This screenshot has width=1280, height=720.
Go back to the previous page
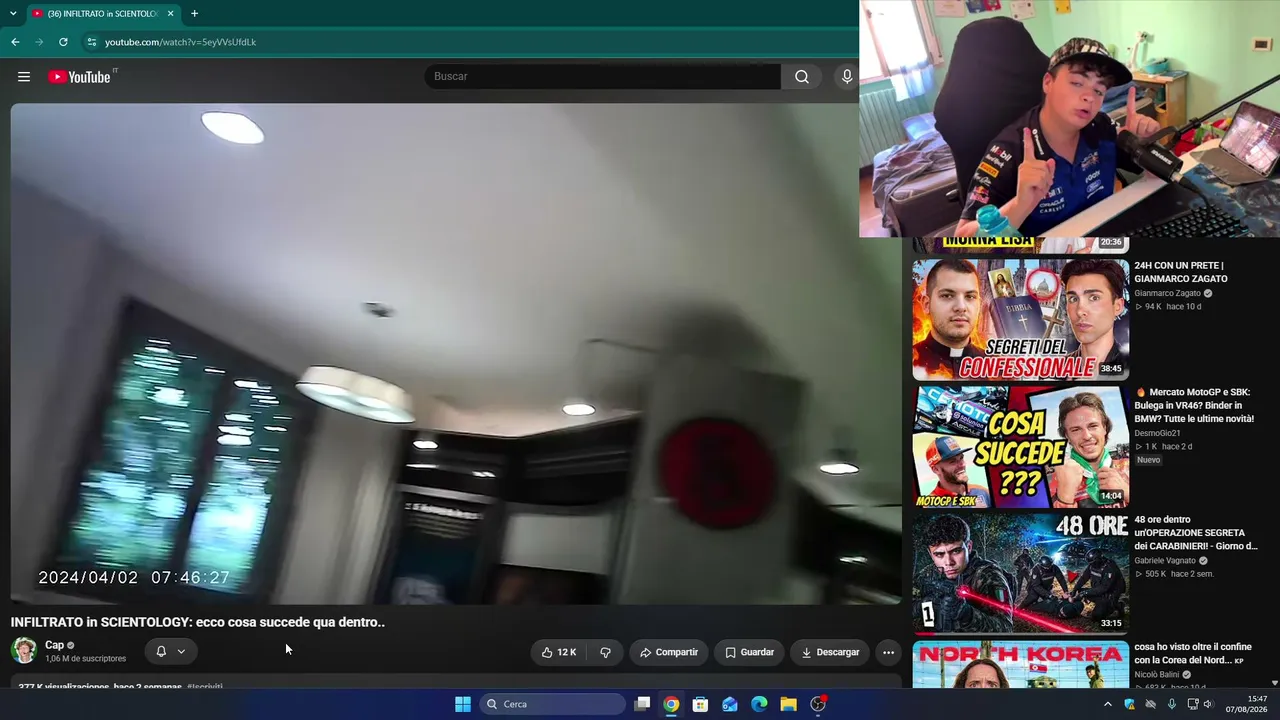[x=15, y=42]
